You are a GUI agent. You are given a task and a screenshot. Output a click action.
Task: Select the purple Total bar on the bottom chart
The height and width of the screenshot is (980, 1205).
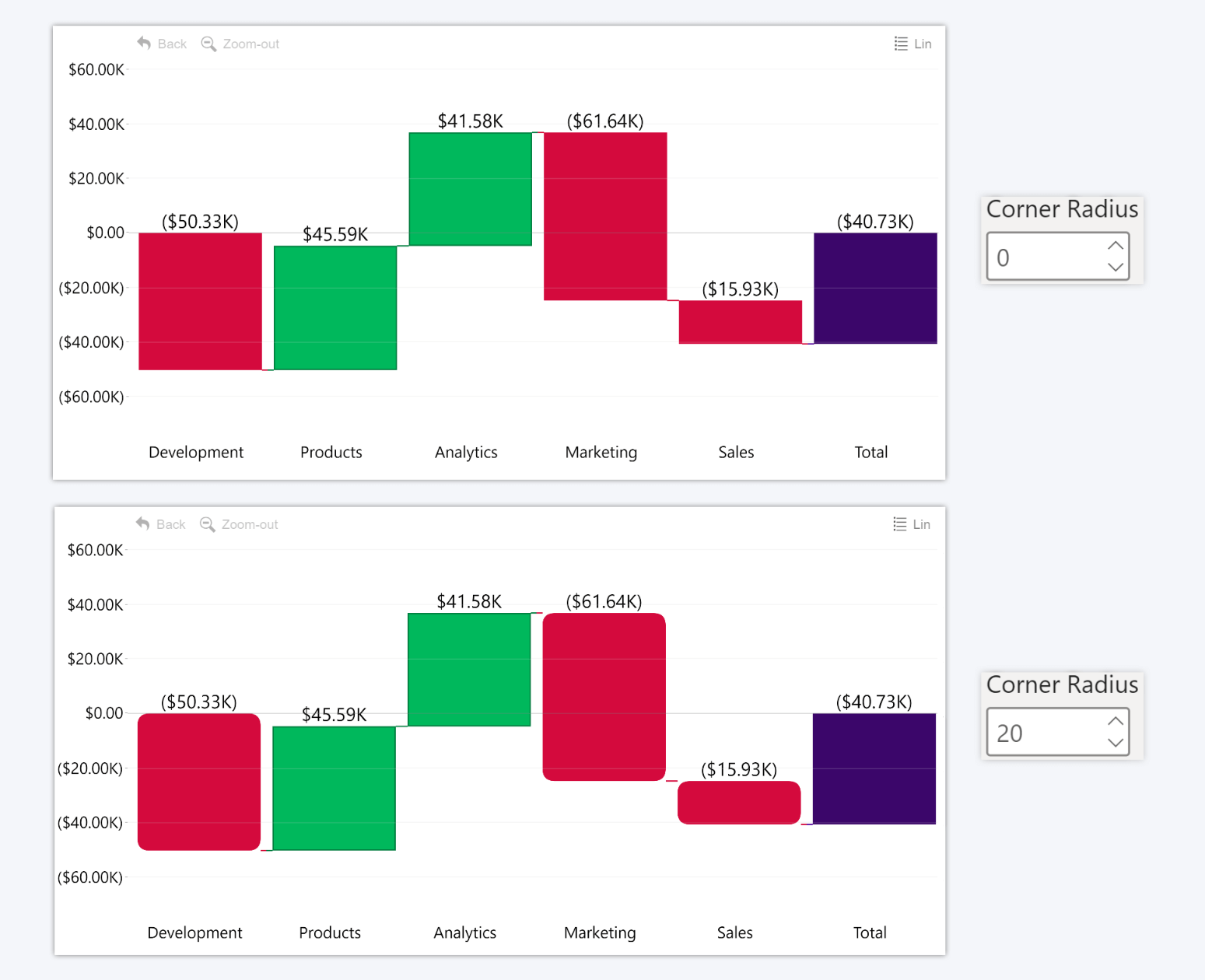(873, 768)
